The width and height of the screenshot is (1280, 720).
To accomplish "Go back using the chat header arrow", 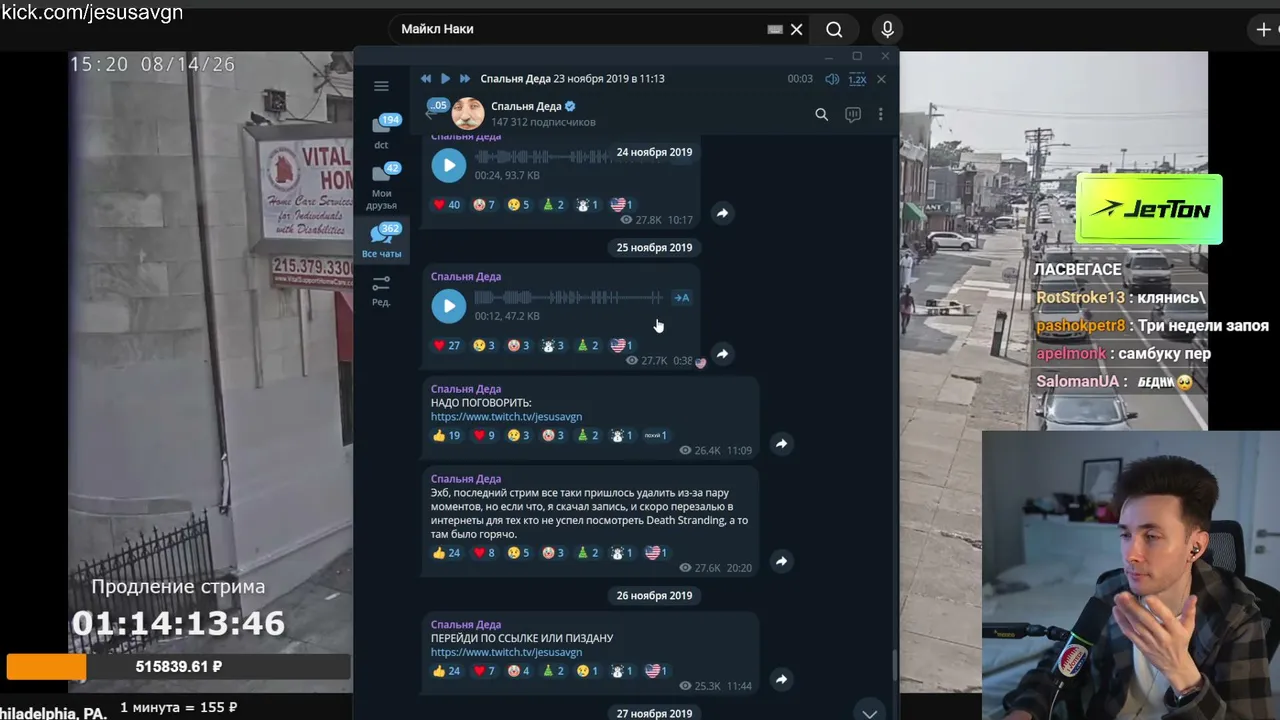I will click(x=429, y=115).
